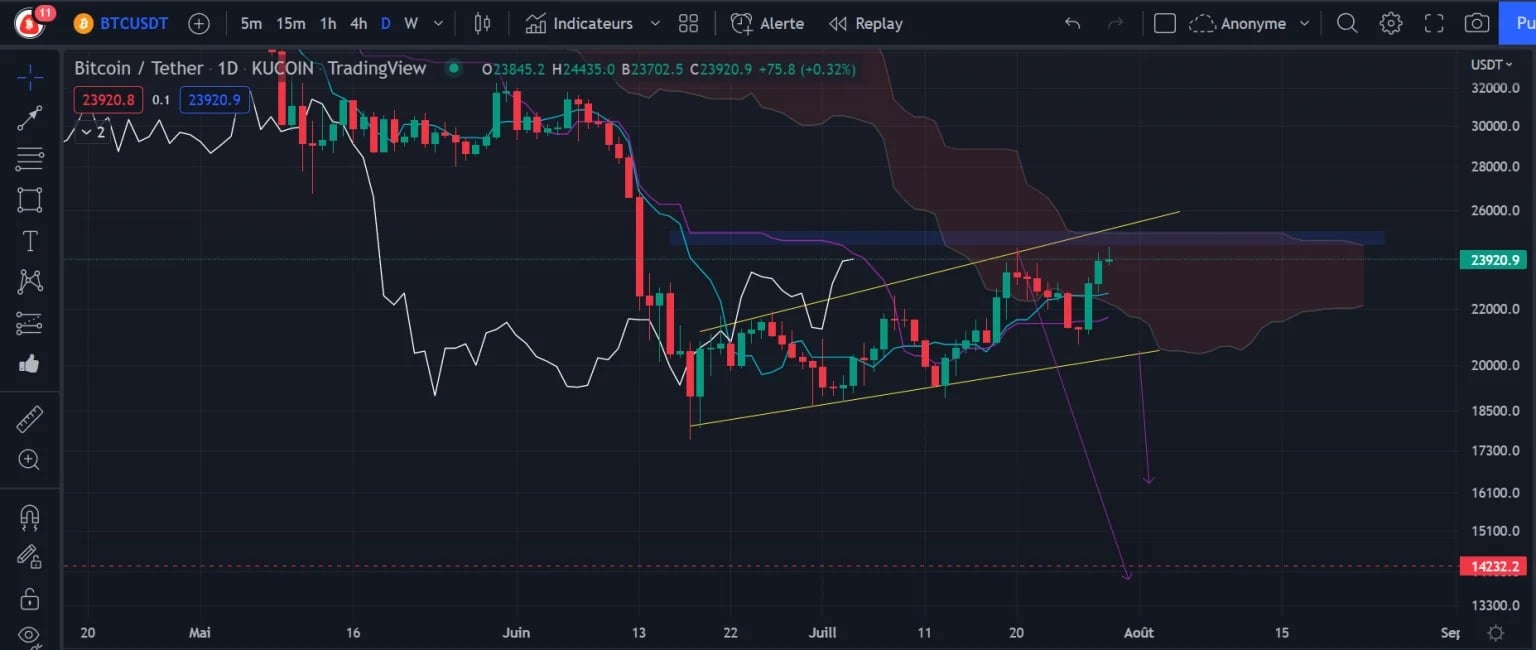The height and width of the screenshot is (650, 1536).
Task: Click the red 14232.2 price label
Action: (x=1494, y=566)
